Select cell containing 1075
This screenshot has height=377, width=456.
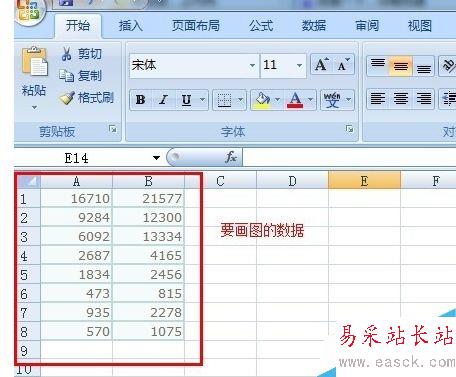point(149,332)
